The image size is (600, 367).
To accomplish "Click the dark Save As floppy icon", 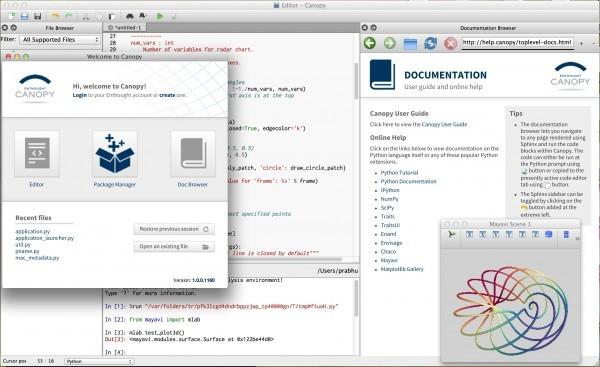I will coord(38,16).
